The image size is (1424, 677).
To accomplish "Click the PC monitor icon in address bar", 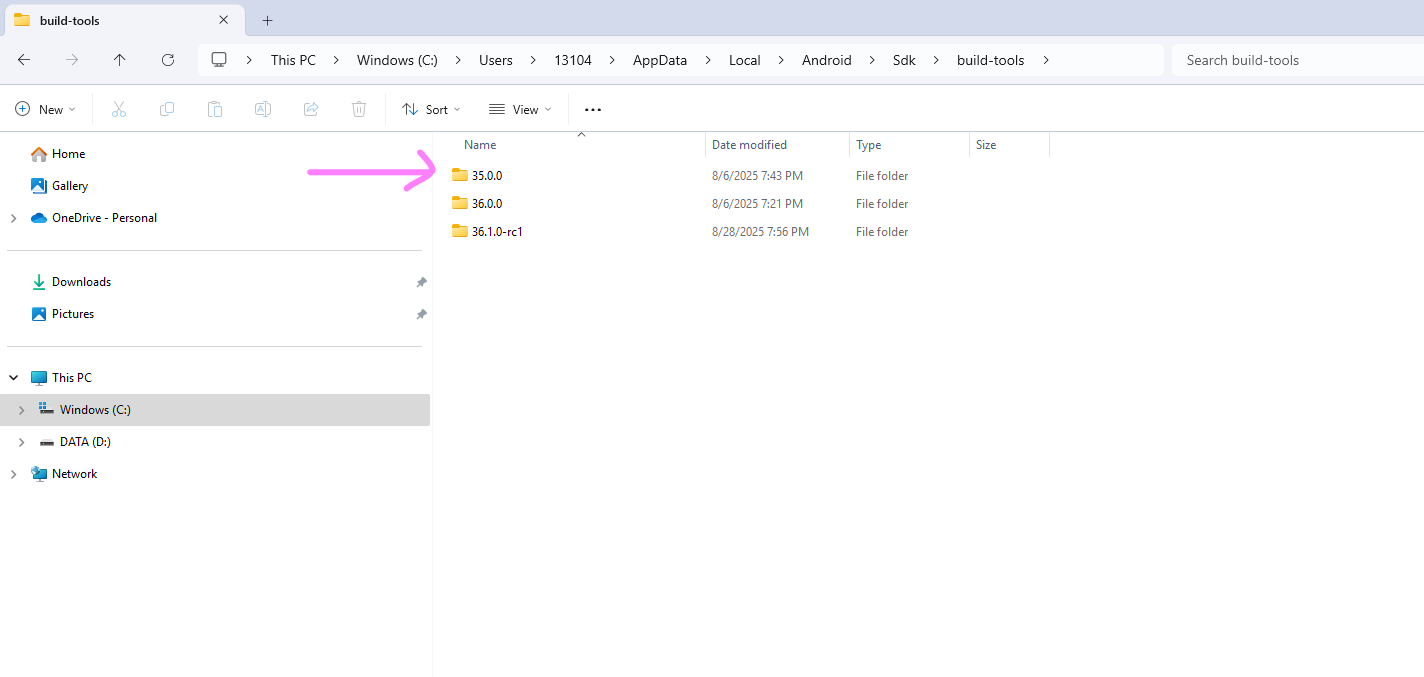I will pyautogui.click(x=219, y=60).
